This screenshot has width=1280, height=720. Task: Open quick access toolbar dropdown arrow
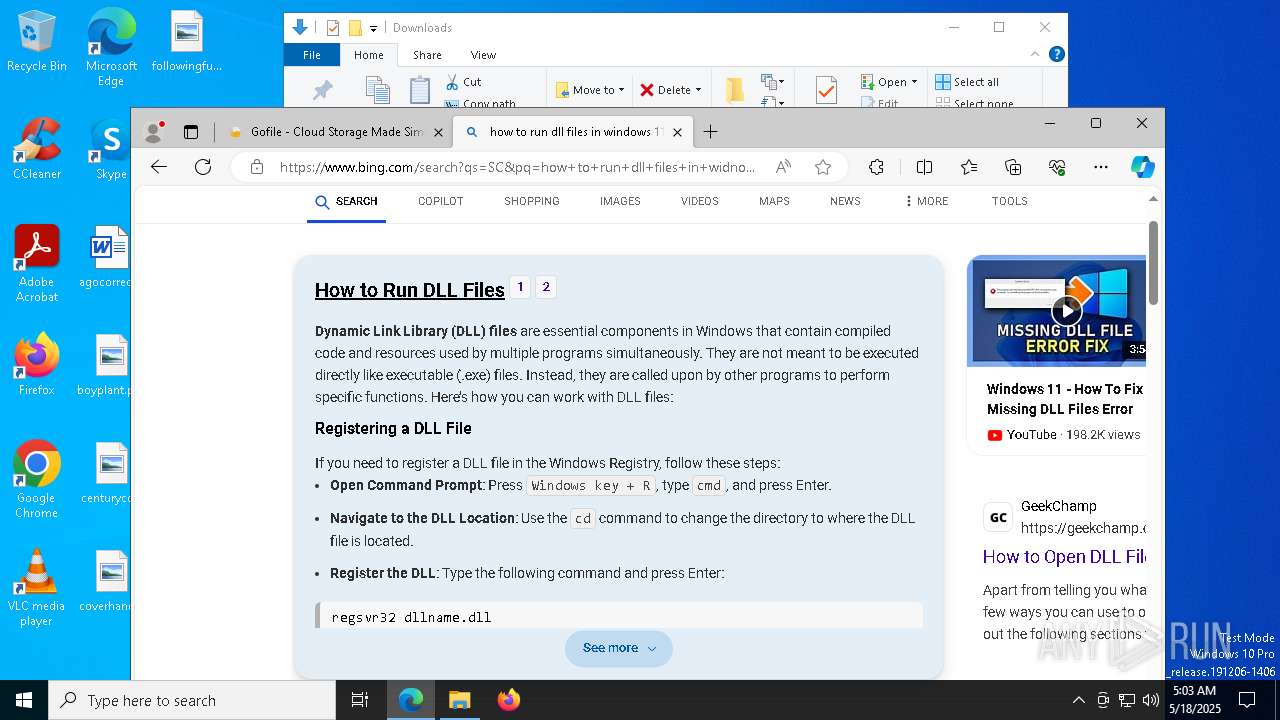click(x=374, y=28)
